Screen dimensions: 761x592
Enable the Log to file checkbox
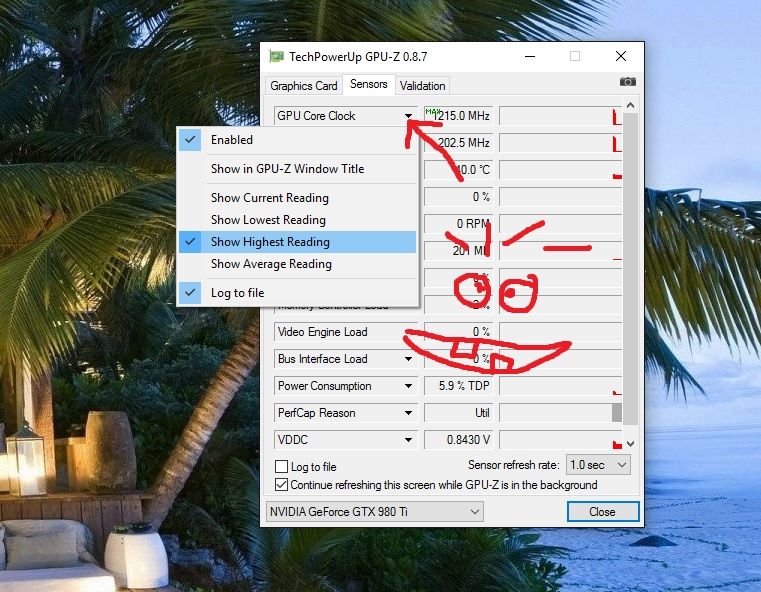[281, 466]
